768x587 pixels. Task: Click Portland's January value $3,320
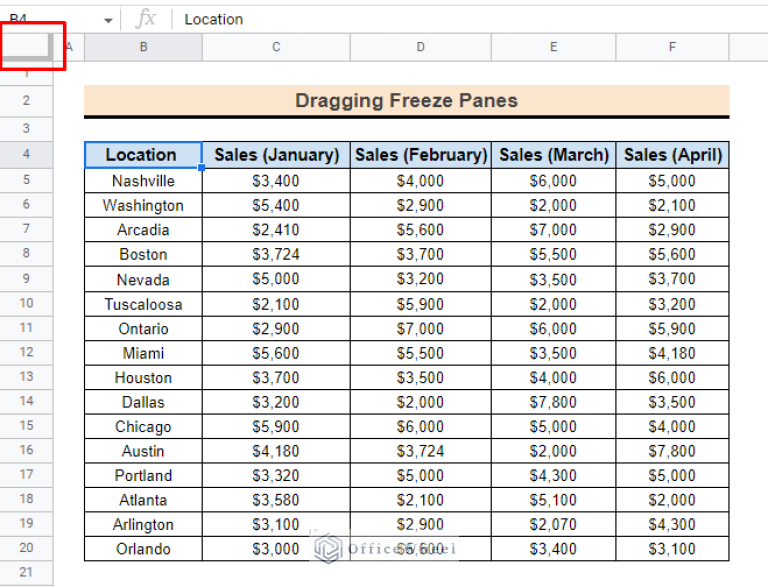(276, 476)
